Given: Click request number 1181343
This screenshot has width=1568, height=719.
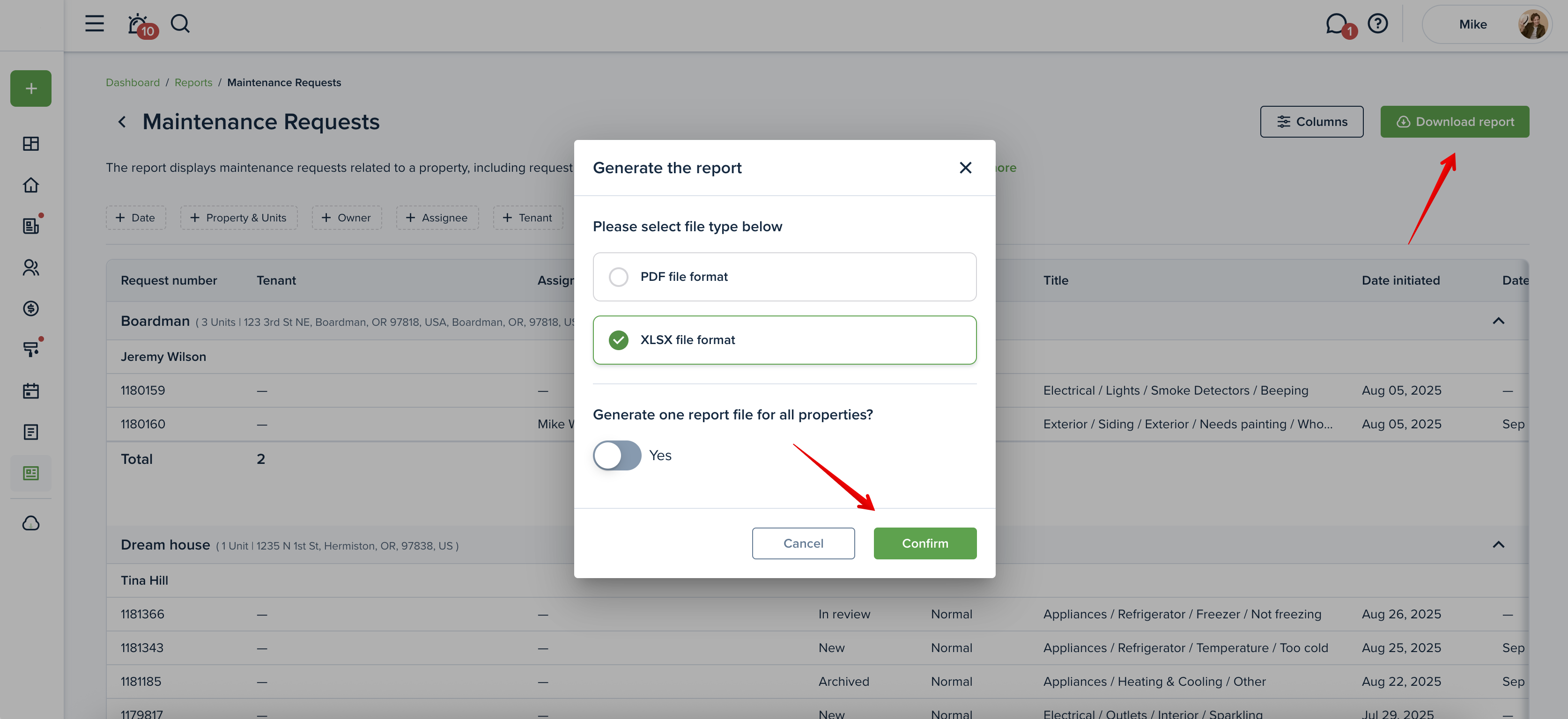Looking at the screenshot, I should pos(142,648).
